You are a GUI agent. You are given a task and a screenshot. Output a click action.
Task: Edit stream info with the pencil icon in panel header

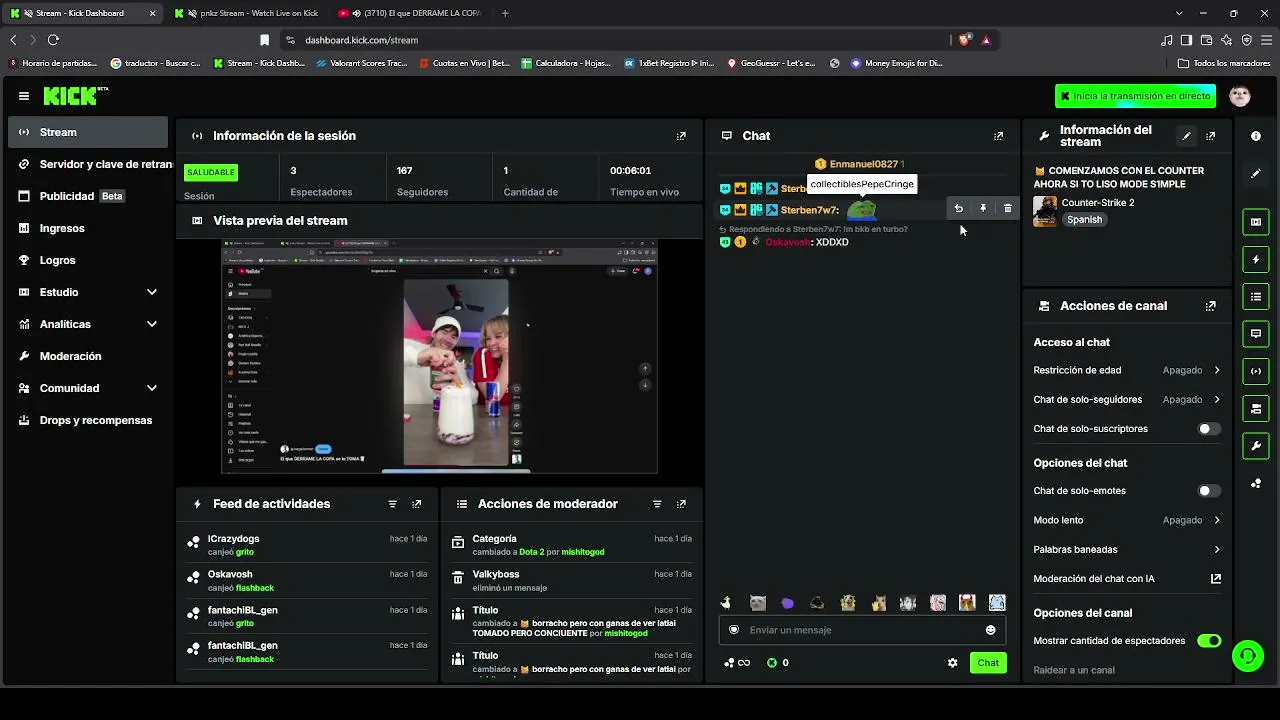(1186, 136)
